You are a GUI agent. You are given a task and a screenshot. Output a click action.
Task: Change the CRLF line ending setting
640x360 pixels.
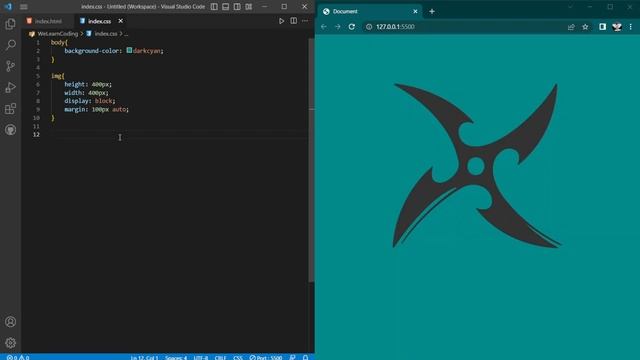pos(220,357)
